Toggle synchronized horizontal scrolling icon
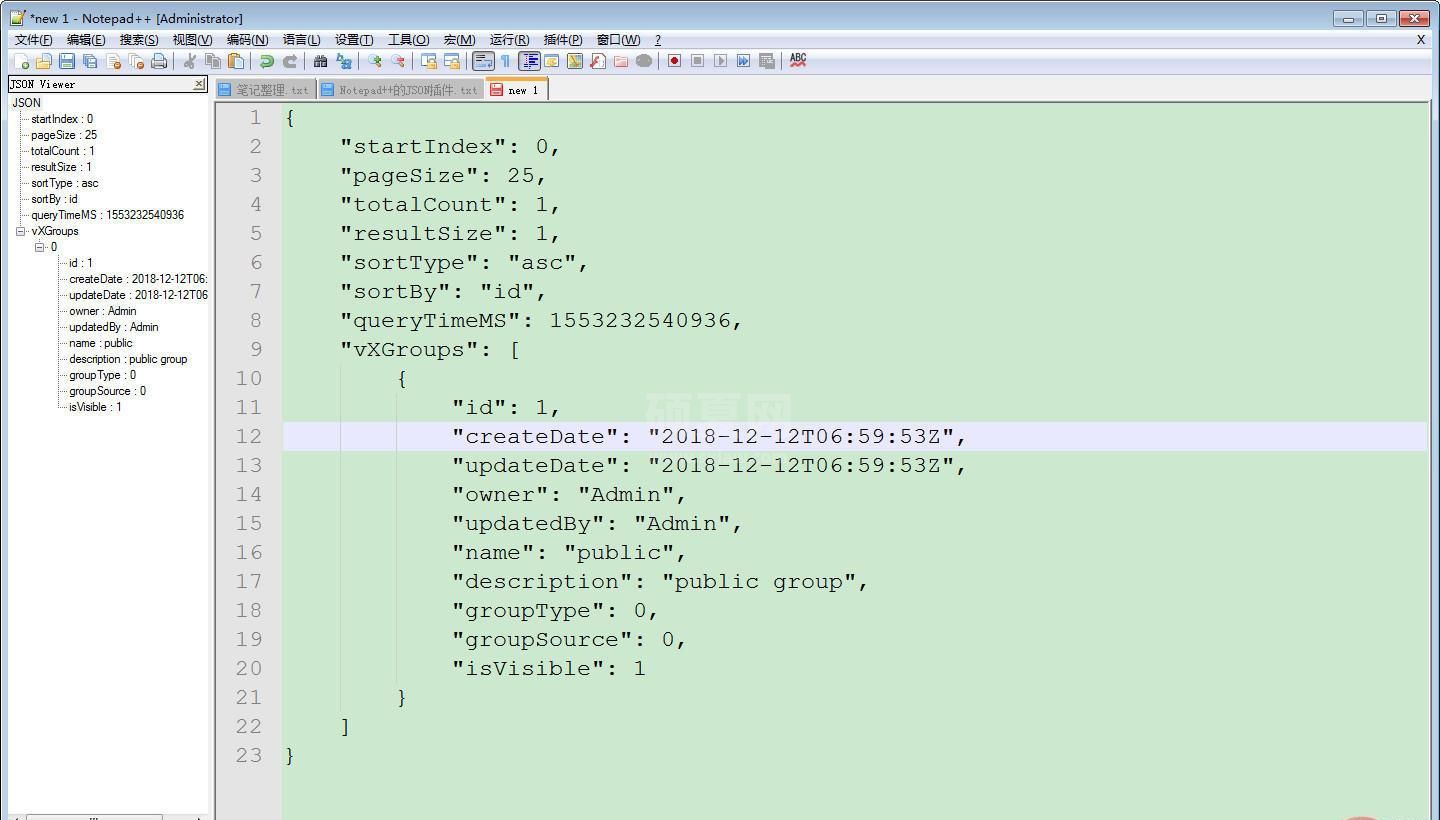The width and height of the screenshot is (1440, 820). (452, 61)
